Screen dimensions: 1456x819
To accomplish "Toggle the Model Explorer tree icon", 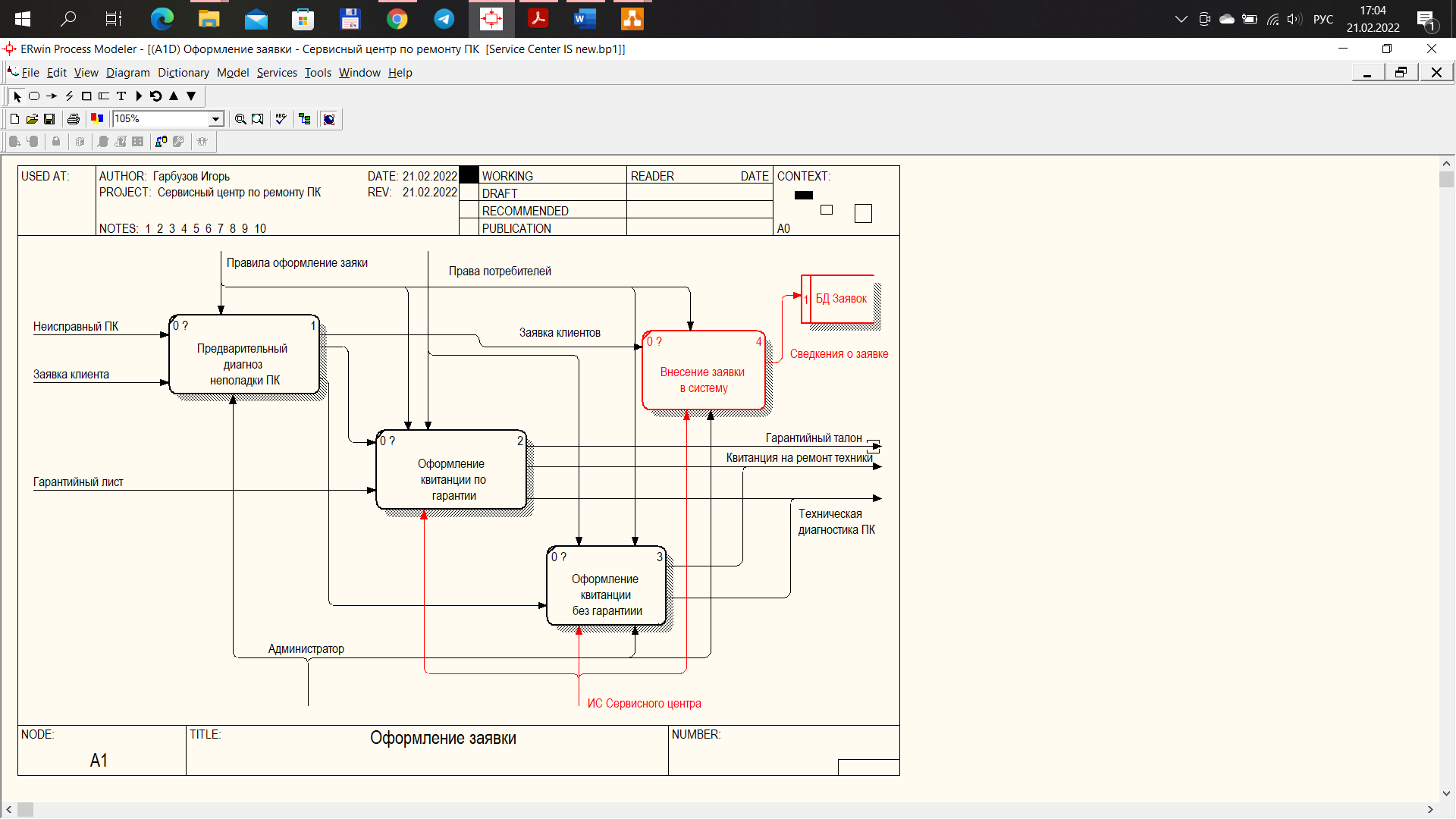I will (x=305, y=119).
